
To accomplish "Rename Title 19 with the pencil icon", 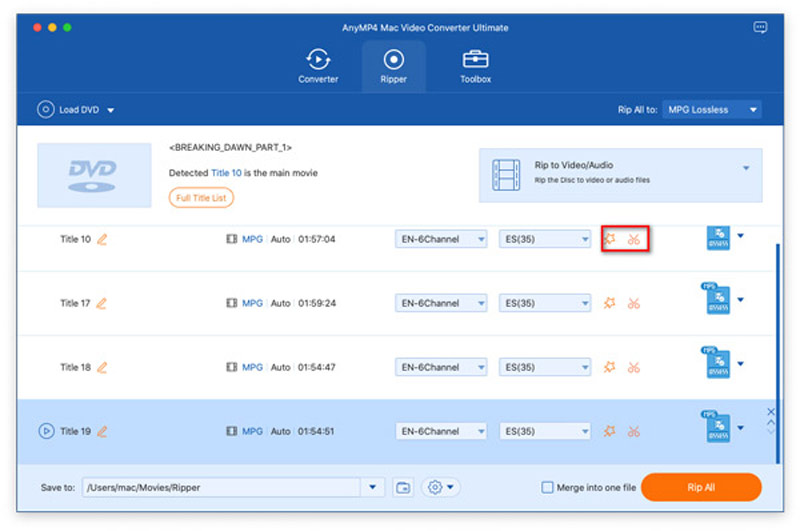I will 102,432.
